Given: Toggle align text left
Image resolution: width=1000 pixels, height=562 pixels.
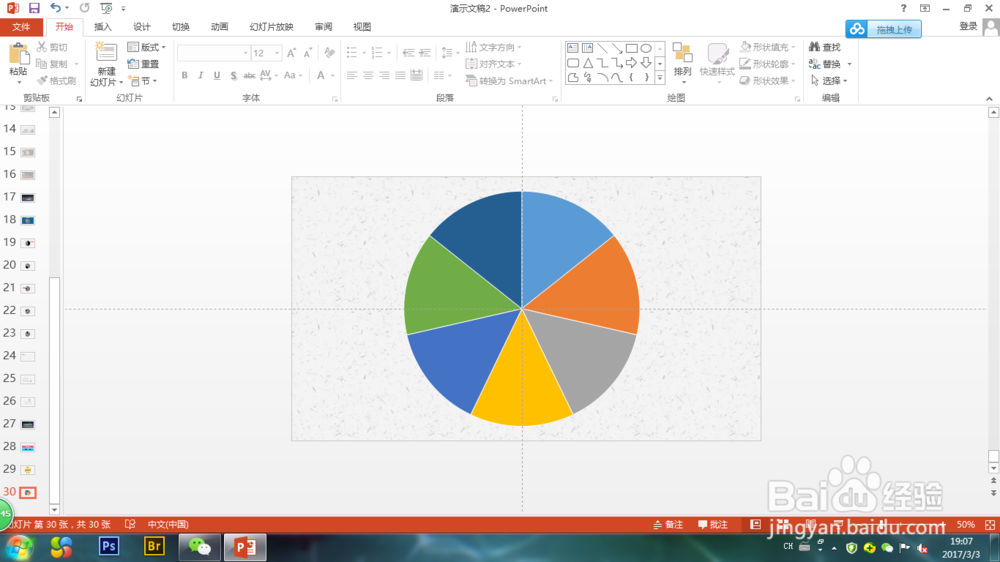Looking at the screenshot, I should click(x=352, y=75).
